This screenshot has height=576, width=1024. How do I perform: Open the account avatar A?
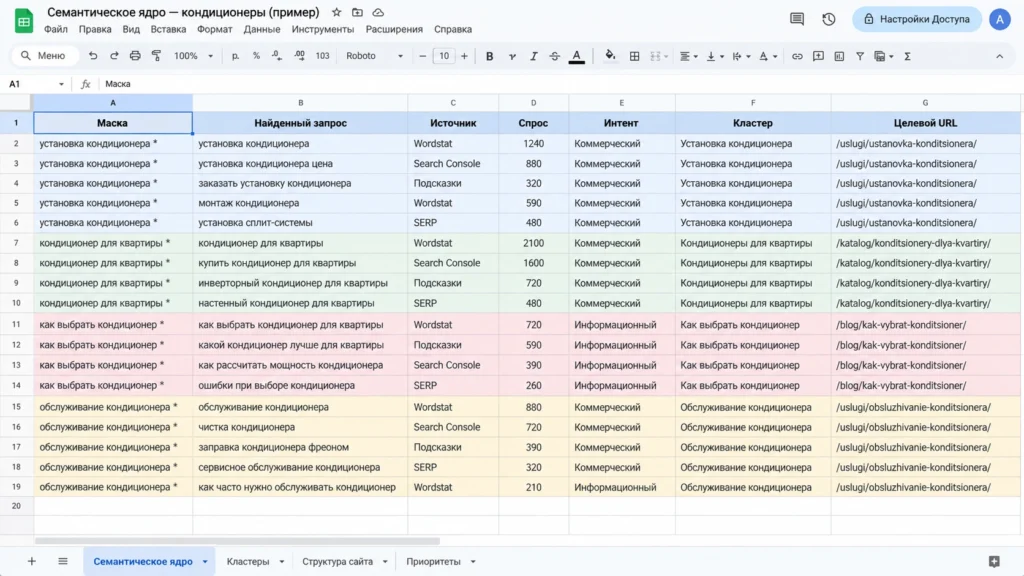[x=999, y=19]
